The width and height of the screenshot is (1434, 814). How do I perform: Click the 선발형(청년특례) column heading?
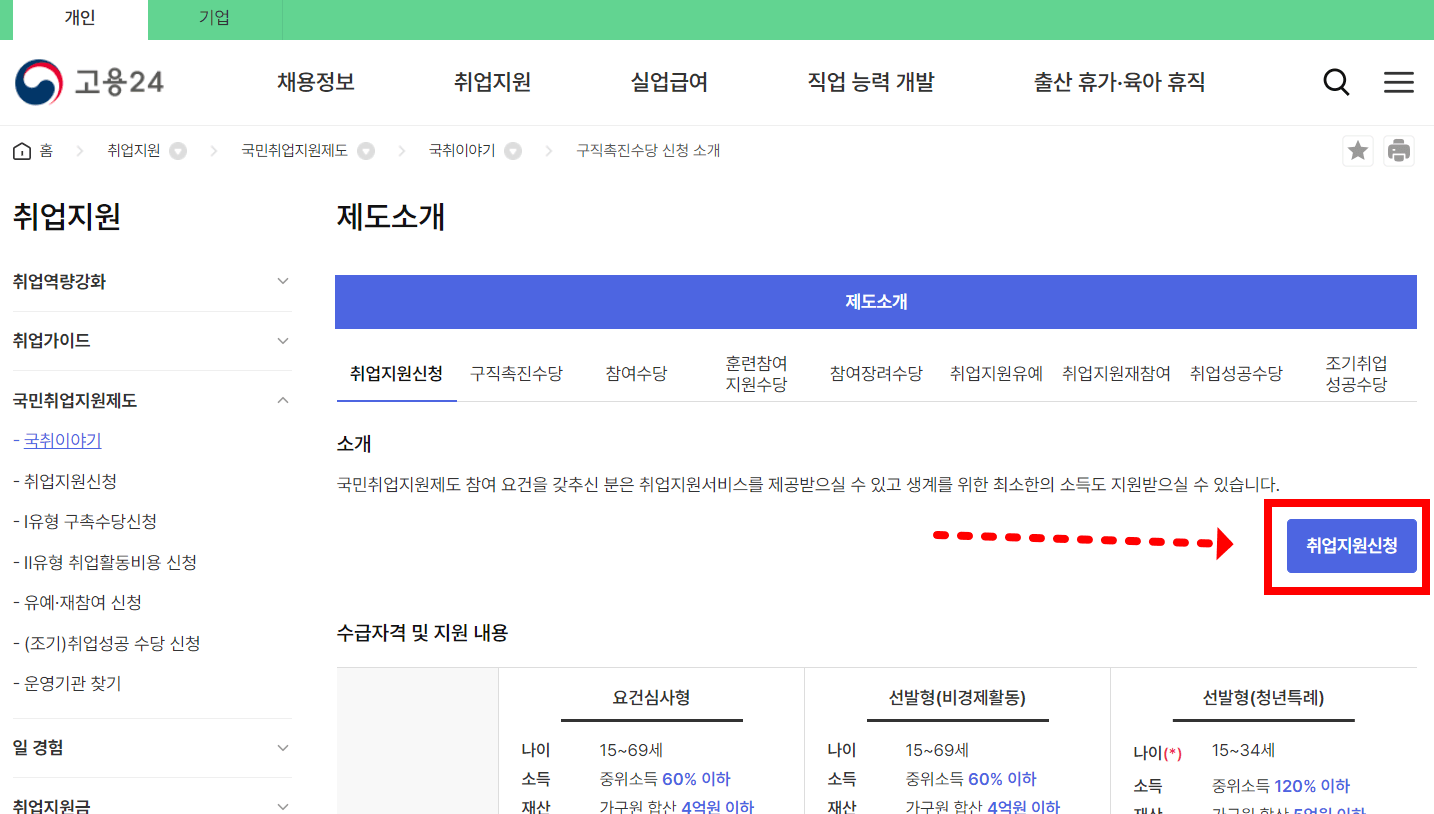pos(1264,697)
